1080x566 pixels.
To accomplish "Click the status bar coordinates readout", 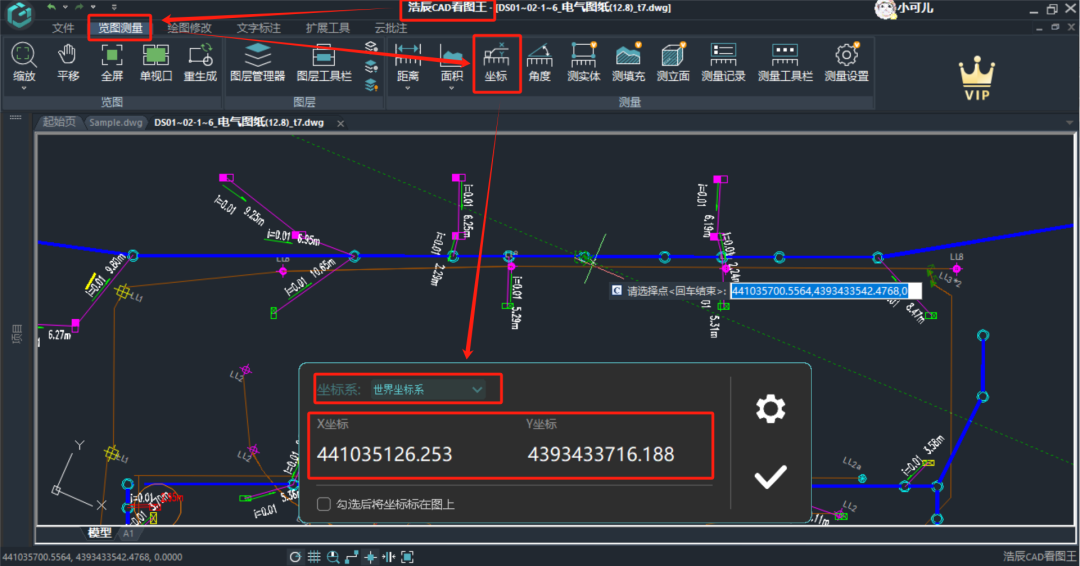I will (x=92, y=557).
